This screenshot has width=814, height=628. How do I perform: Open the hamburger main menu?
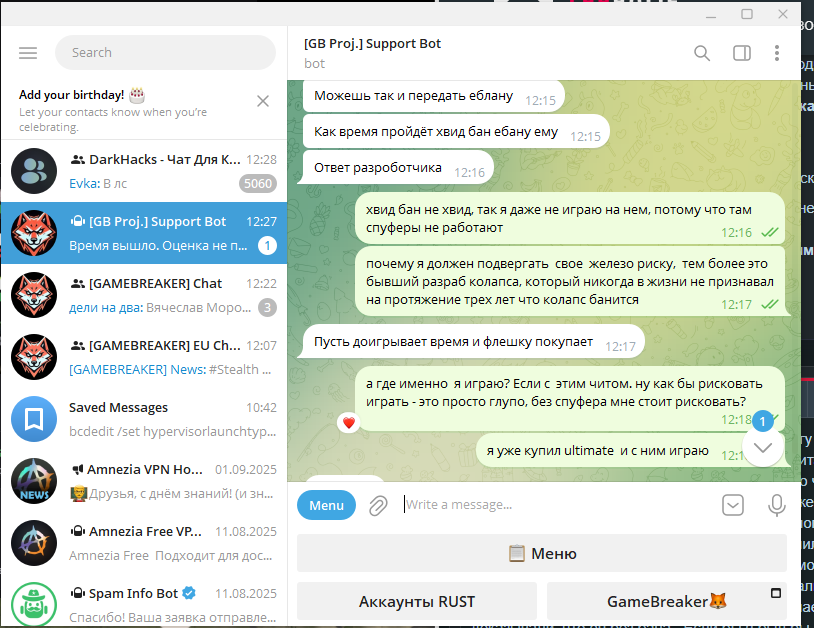tap(28, 52)
